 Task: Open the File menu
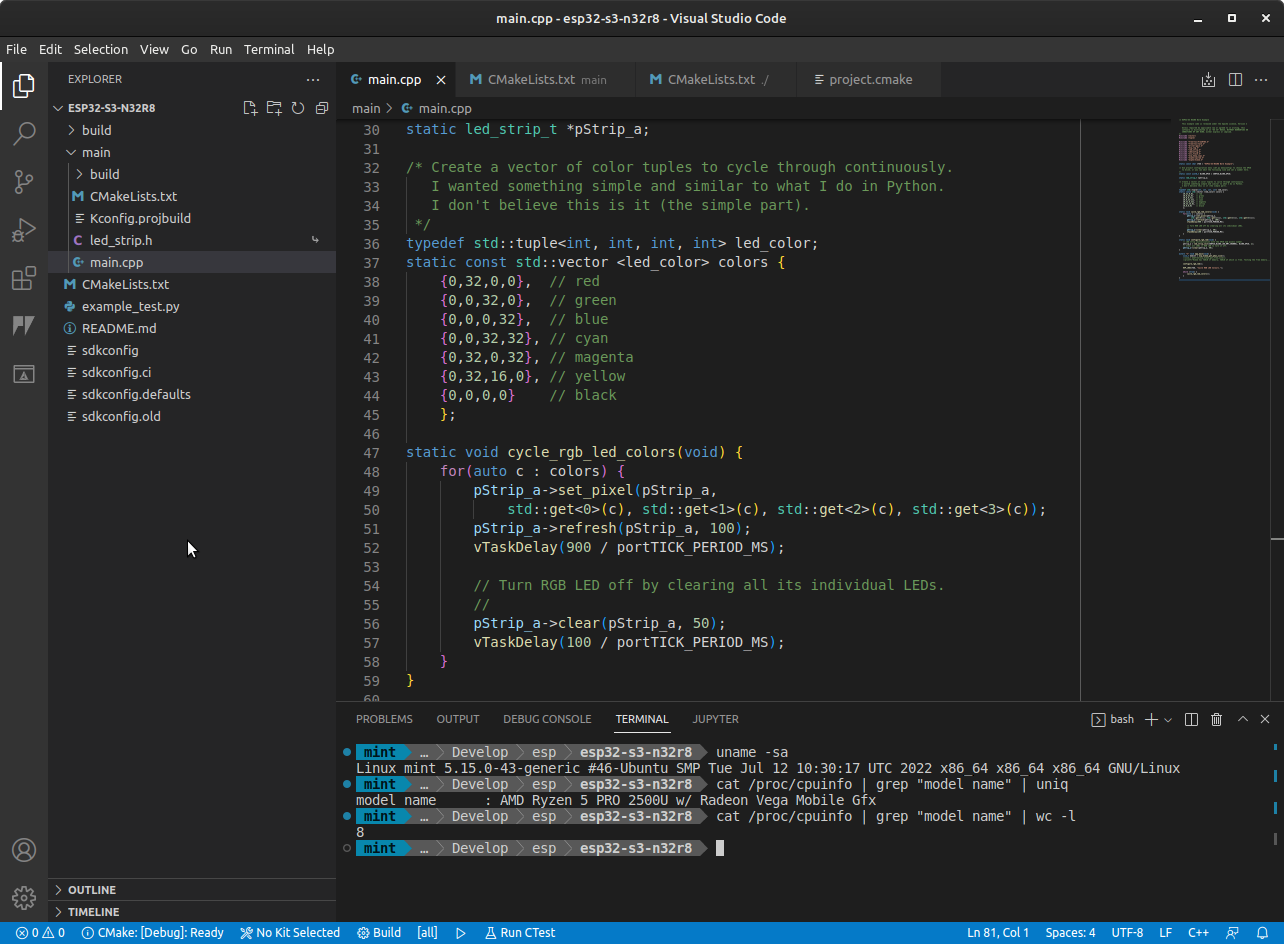(16, 49)
